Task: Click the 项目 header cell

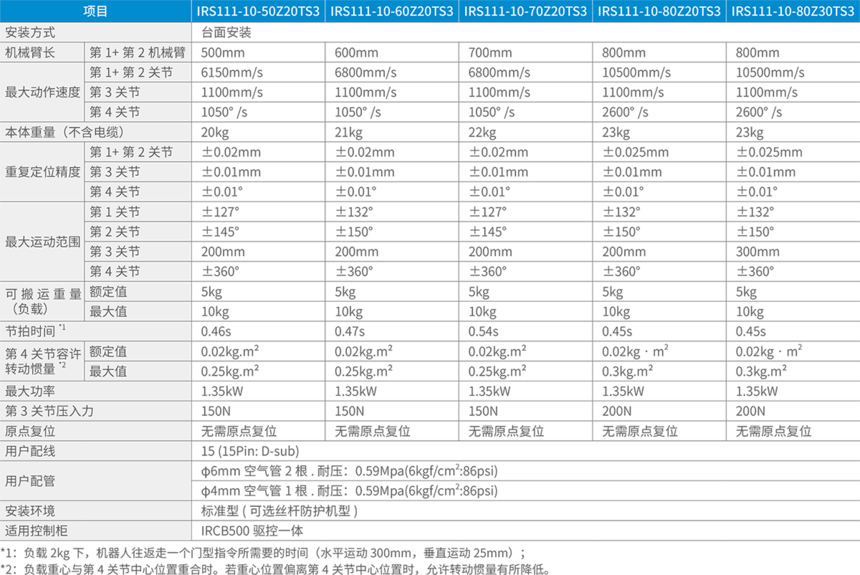Action: [95, 11]
